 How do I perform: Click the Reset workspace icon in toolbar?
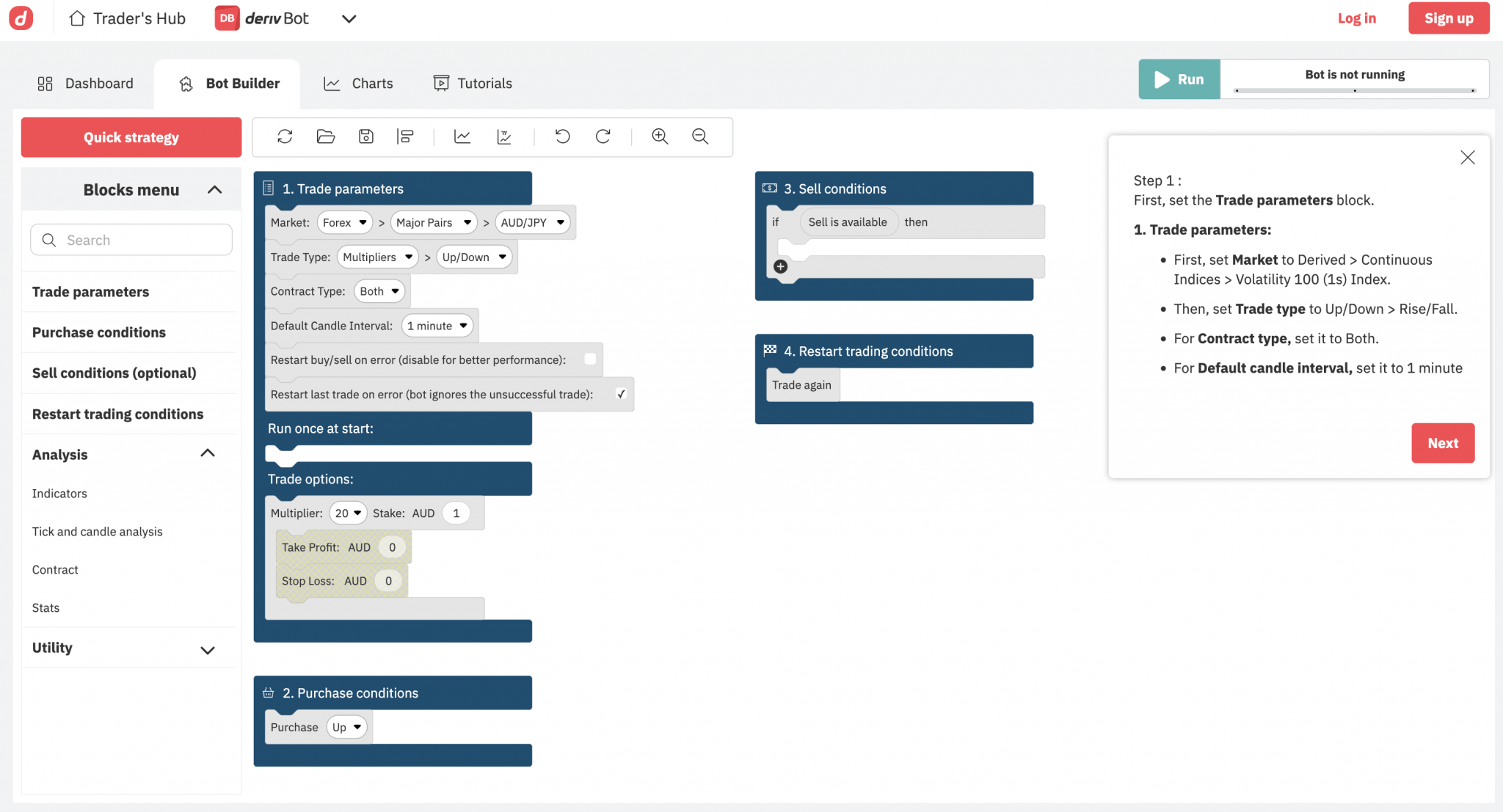[285, 136]
